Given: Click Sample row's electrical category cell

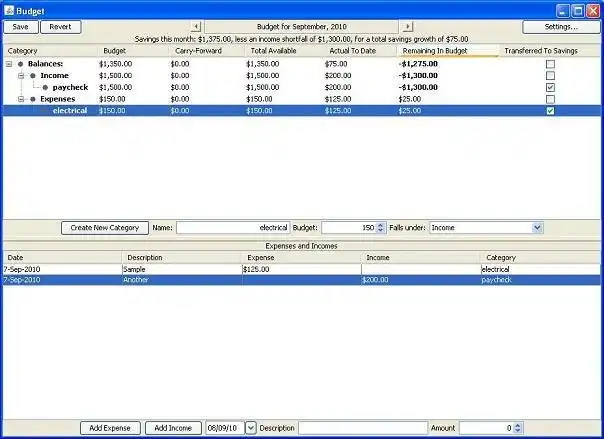Looking at the screenshot, I should pos(541,269).
